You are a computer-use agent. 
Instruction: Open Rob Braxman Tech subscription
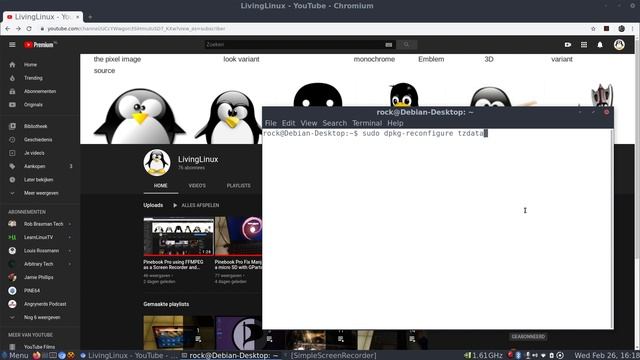pyautogui.click(x=43, y=224)
